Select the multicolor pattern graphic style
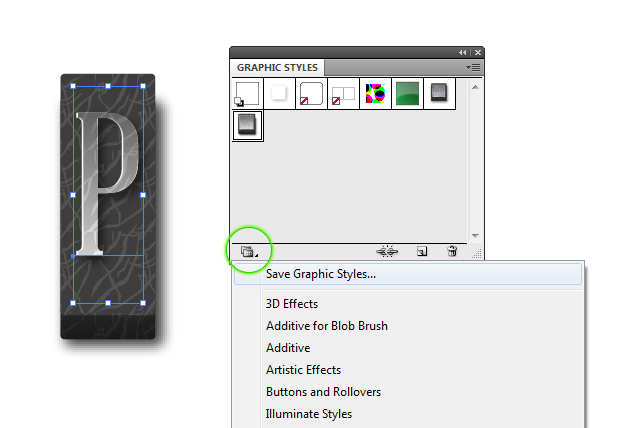This screenshot has width=630, height=428. pos(375,94)
